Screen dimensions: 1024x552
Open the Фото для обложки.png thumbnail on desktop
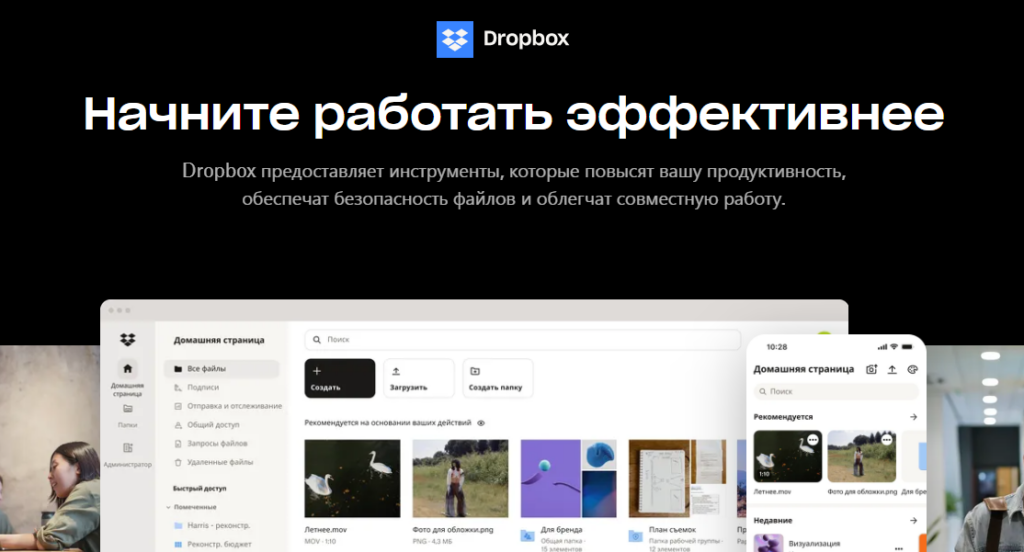tap(460, 479)
